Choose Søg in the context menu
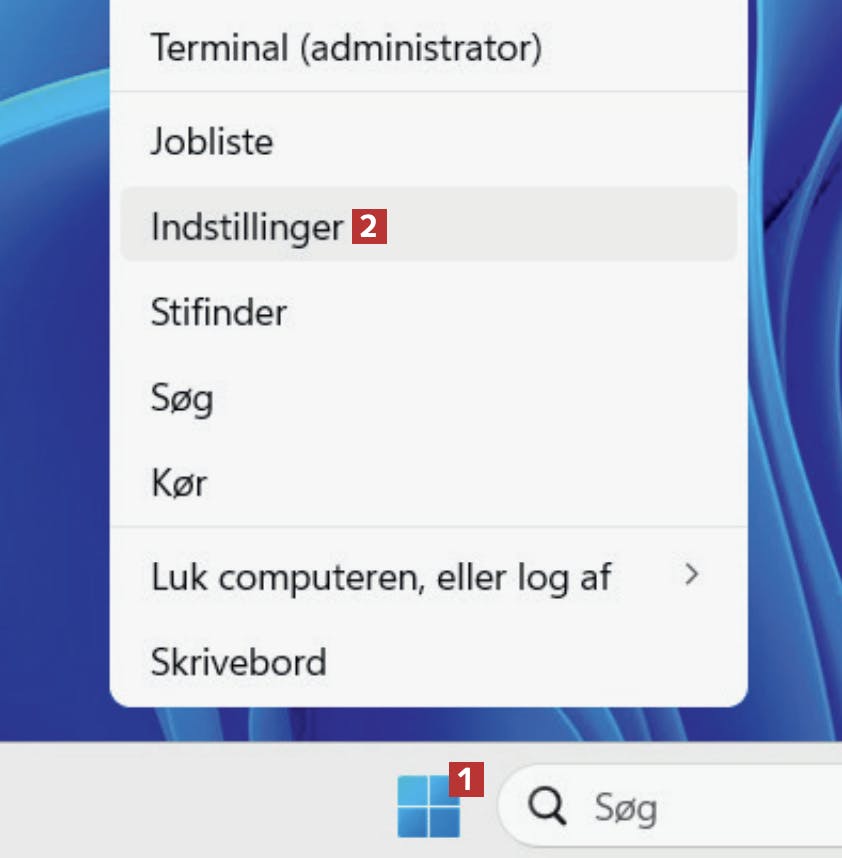This screenshot has height=858, width=842. (x=182, y=399)
